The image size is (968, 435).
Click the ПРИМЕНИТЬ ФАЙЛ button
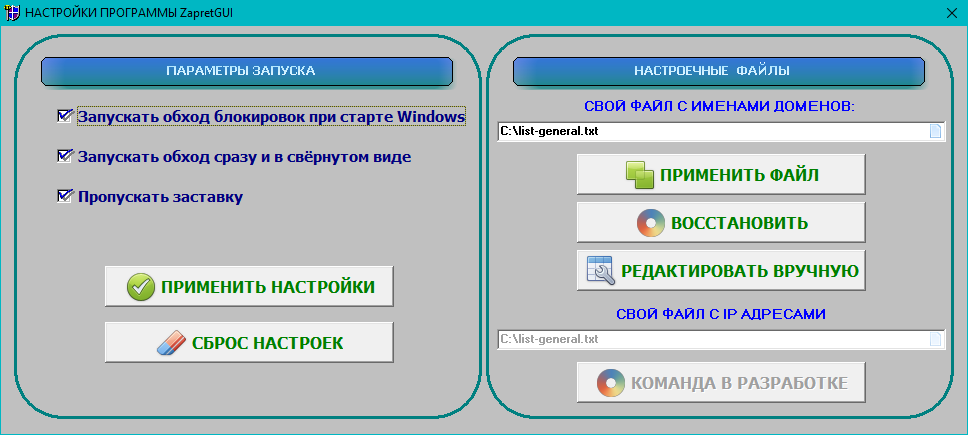[x=721, y=174]
